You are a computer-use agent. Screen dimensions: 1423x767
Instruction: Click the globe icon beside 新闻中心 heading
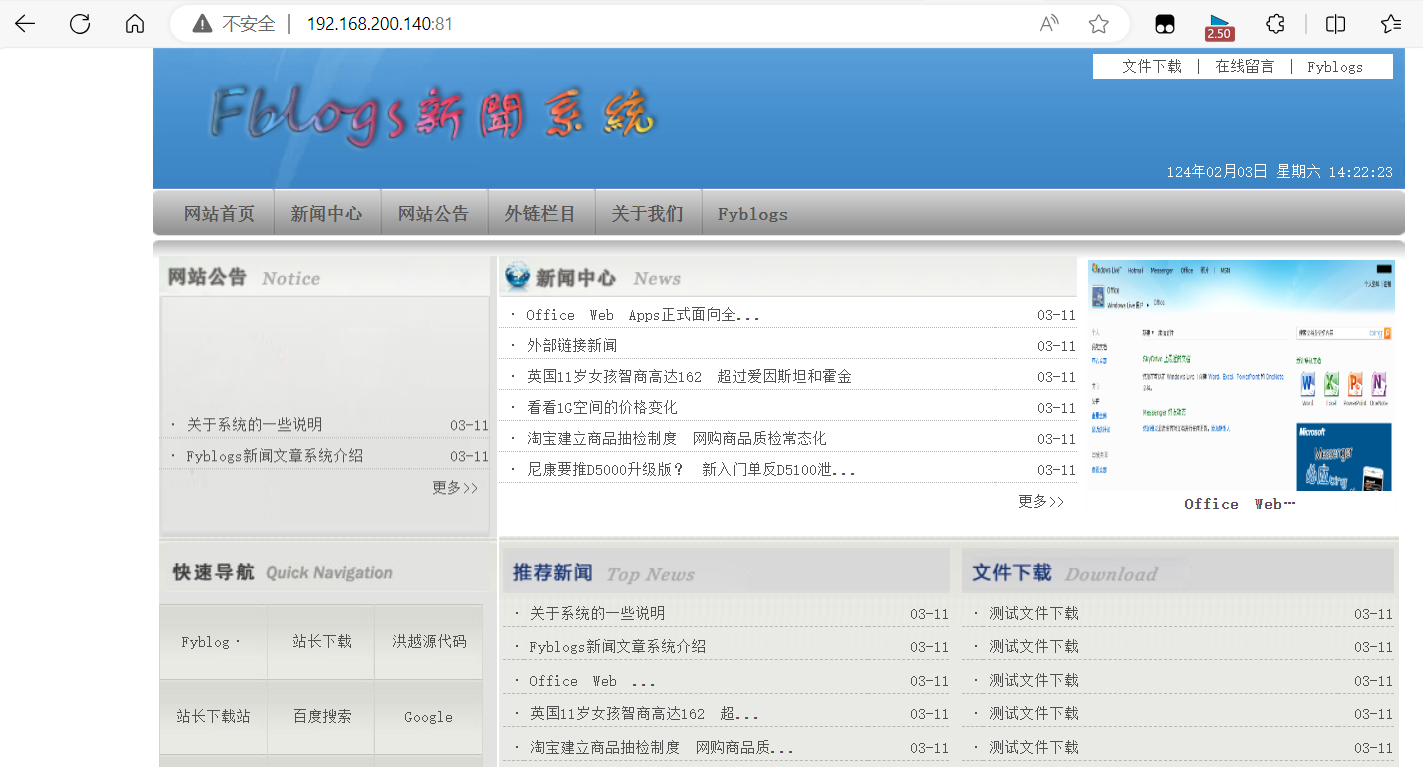(514, 277)
